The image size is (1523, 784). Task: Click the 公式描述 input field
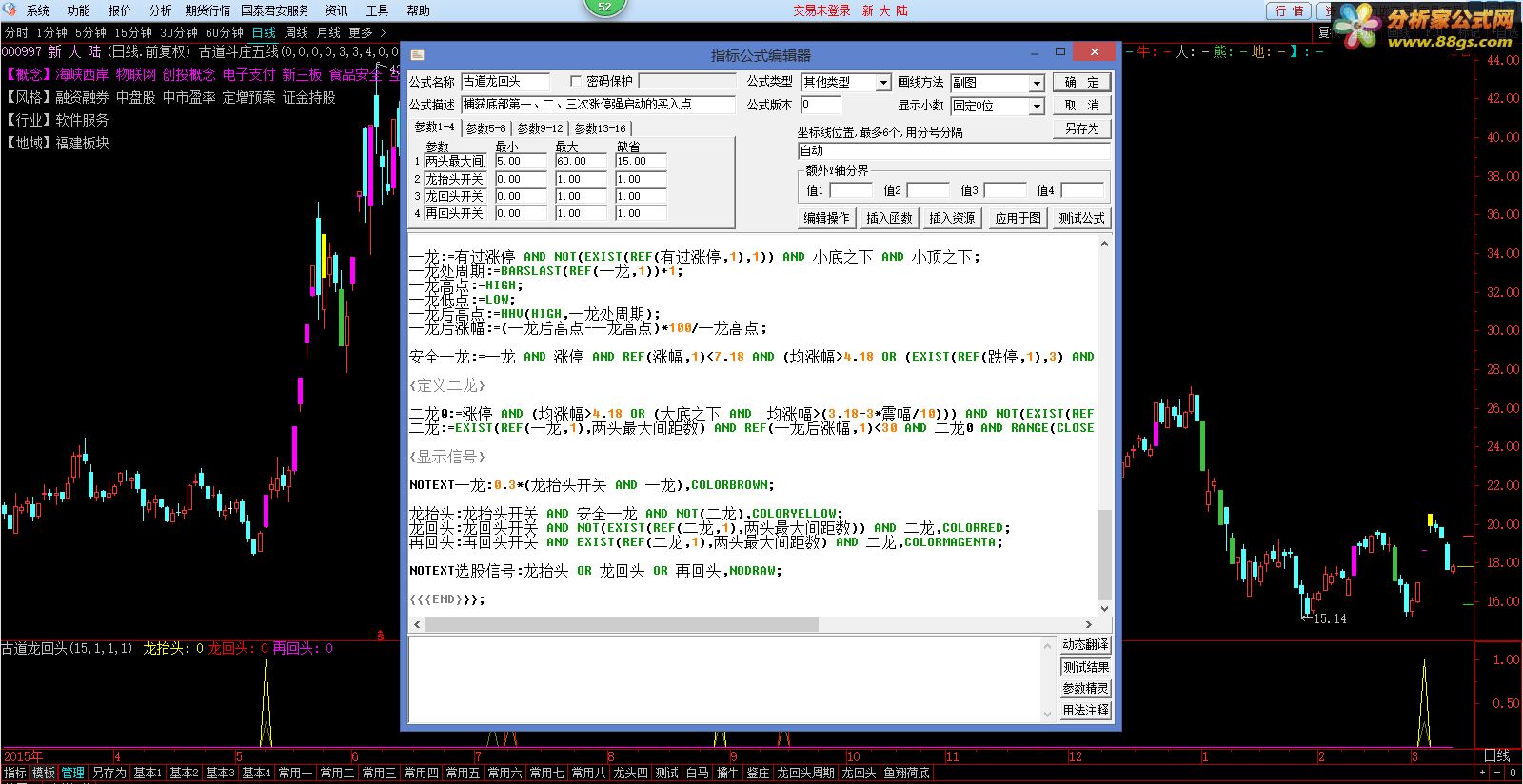[x=599, y=104]
